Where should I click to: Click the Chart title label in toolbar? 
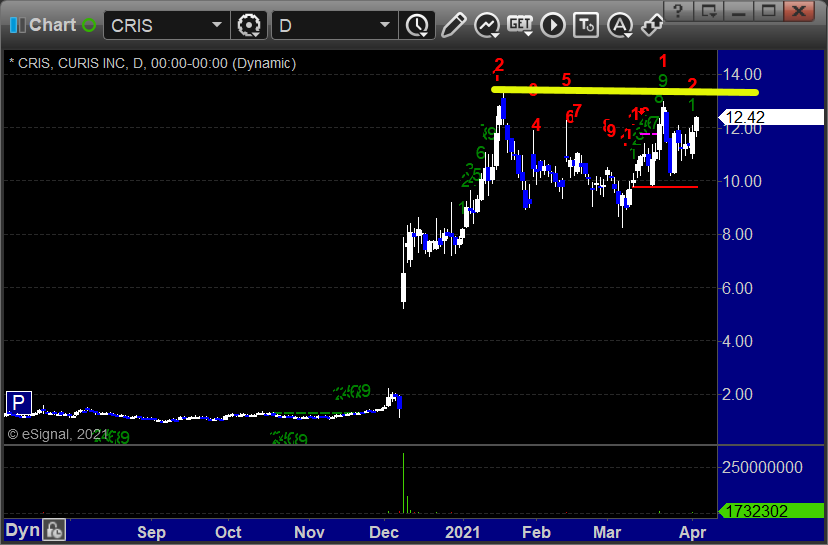pos(53,25)
